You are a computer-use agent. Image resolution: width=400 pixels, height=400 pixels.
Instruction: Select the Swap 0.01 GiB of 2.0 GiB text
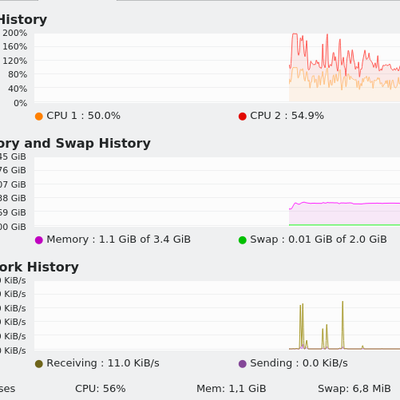coord(318,239)
